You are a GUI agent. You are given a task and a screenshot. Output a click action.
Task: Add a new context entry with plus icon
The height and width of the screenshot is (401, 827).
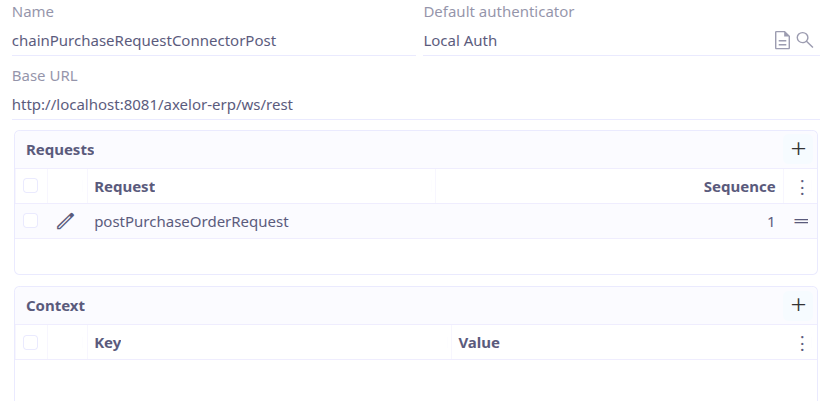(x=798, y=305)
